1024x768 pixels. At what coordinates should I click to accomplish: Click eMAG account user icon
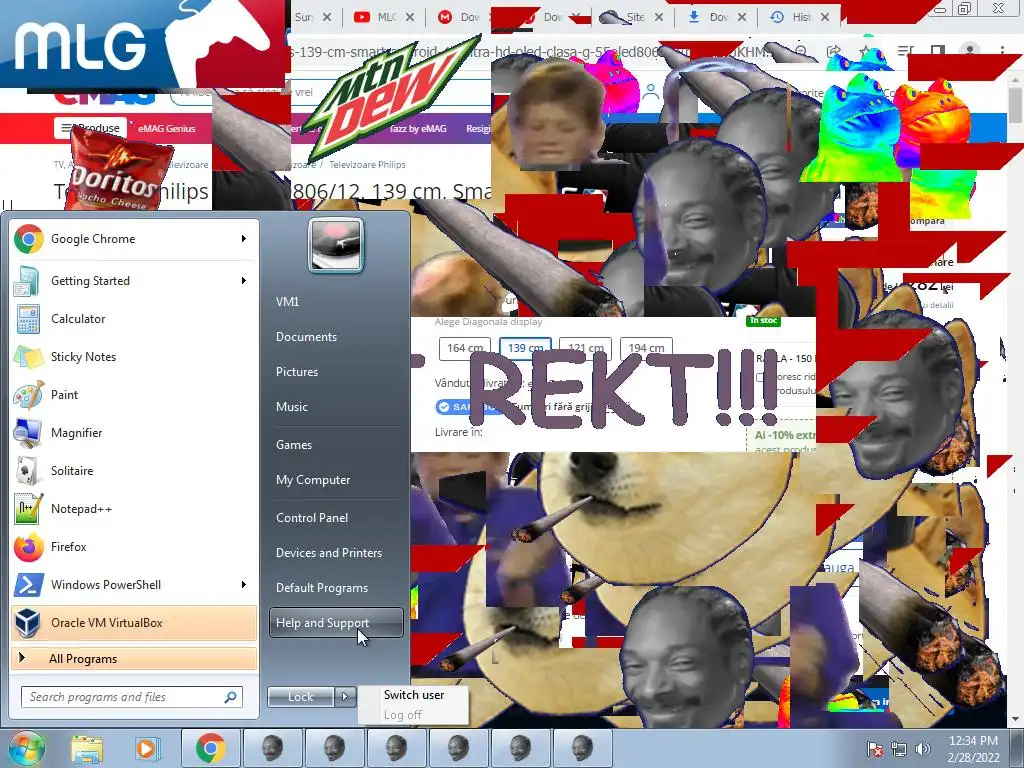coord(650,93)
